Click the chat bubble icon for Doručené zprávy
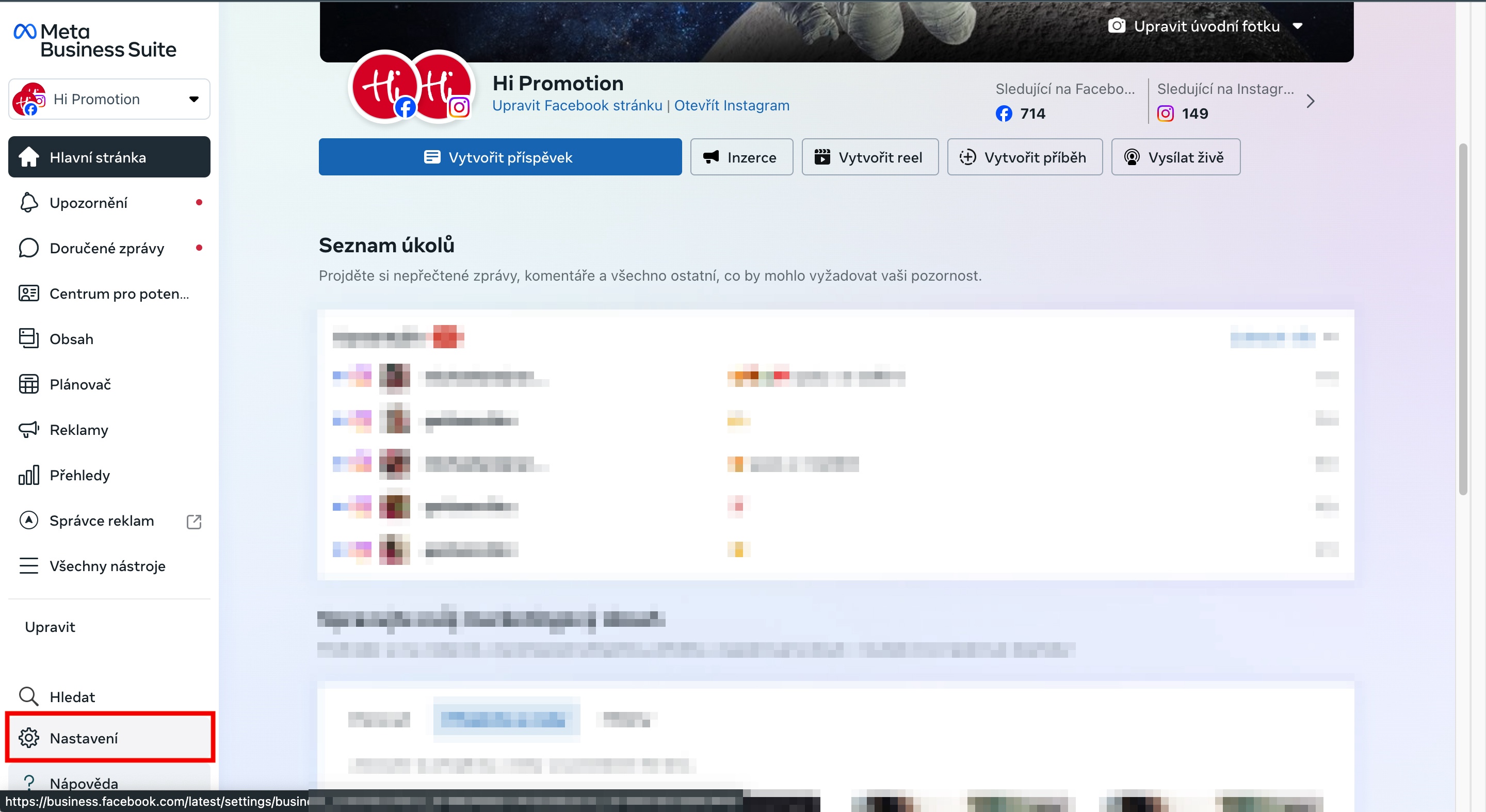The width and height of the screenshot is (1486, 812). (29, 248)
